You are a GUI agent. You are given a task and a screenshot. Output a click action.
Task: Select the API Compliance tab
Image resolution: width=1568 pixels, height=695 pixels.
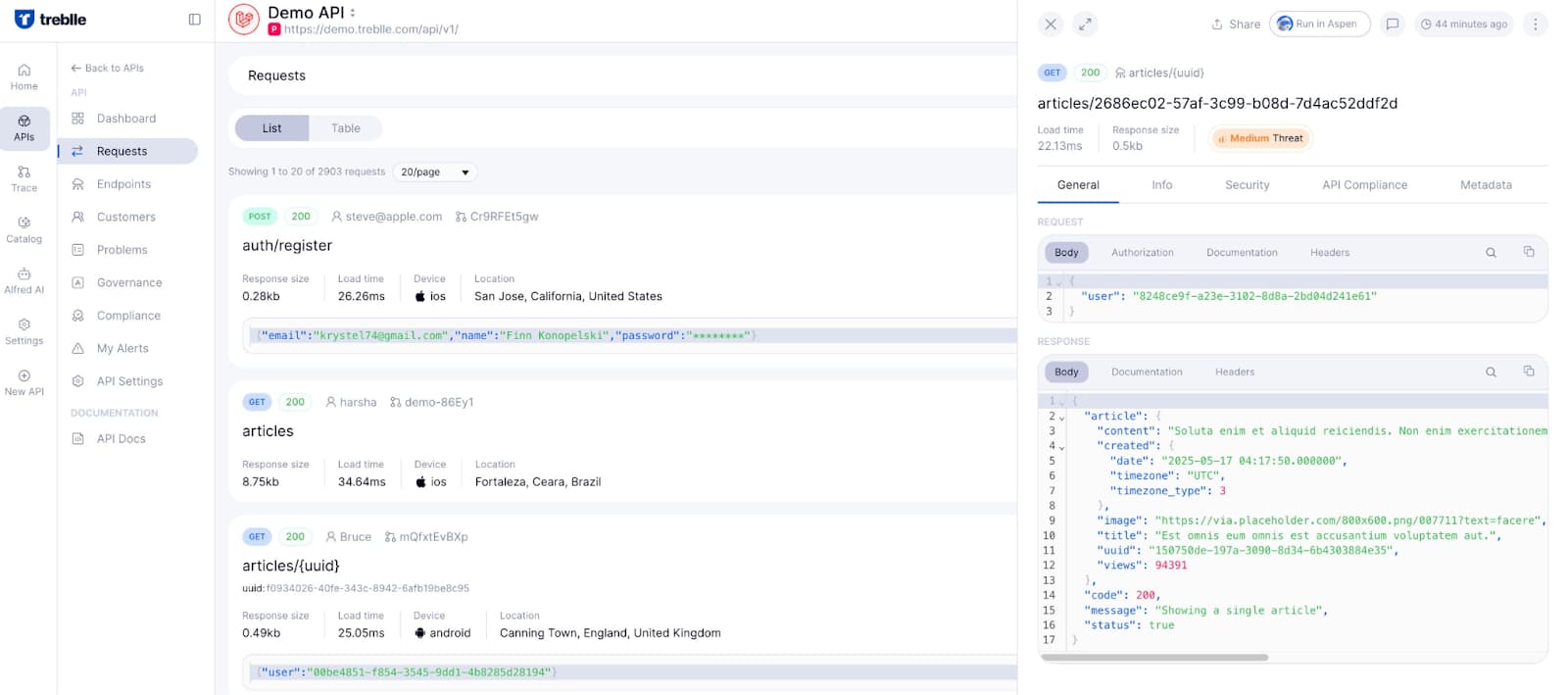pos(1364,185)
